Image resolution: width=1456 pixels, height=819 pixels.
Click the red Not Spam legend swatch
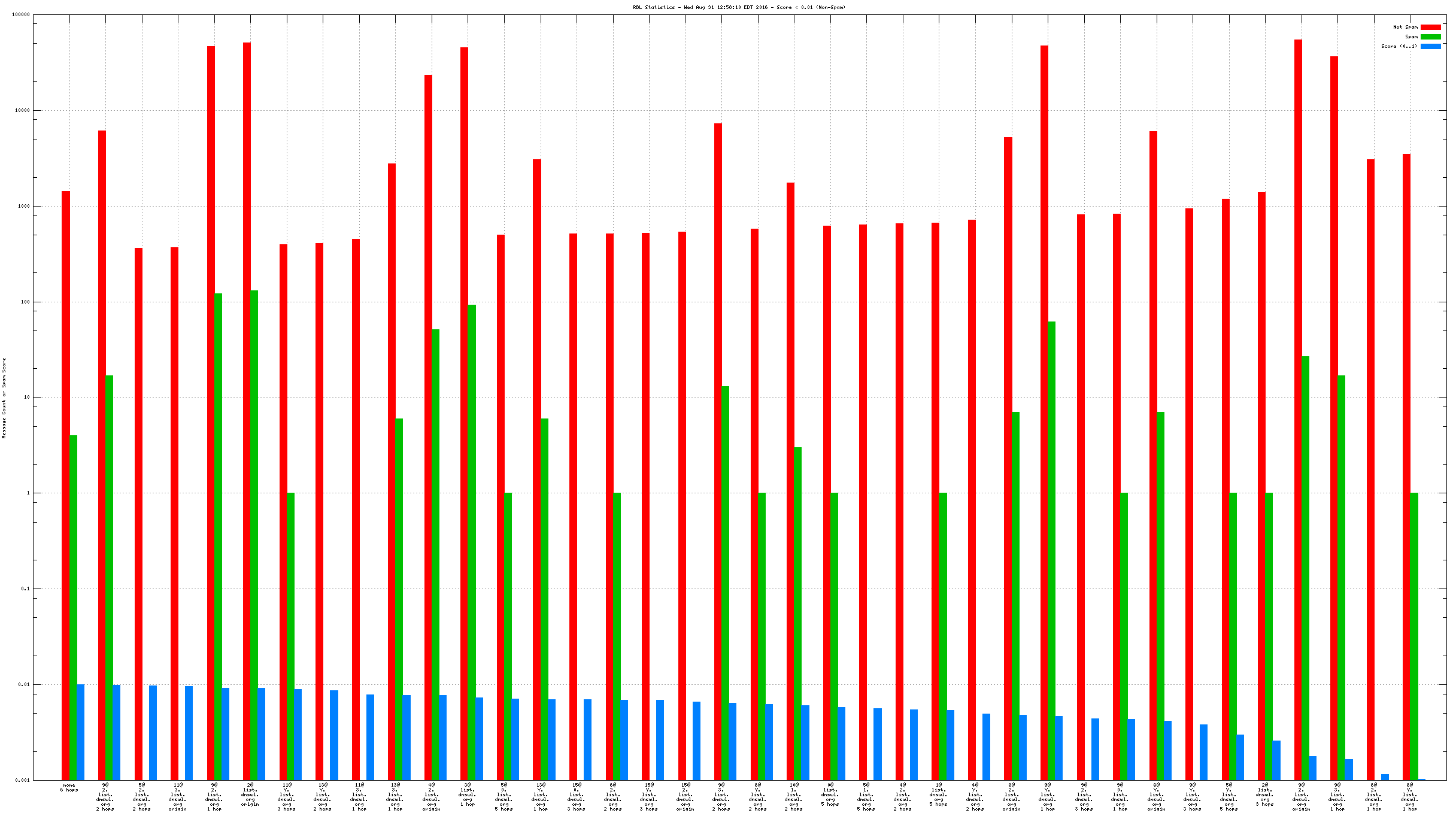click(1430, 28)
